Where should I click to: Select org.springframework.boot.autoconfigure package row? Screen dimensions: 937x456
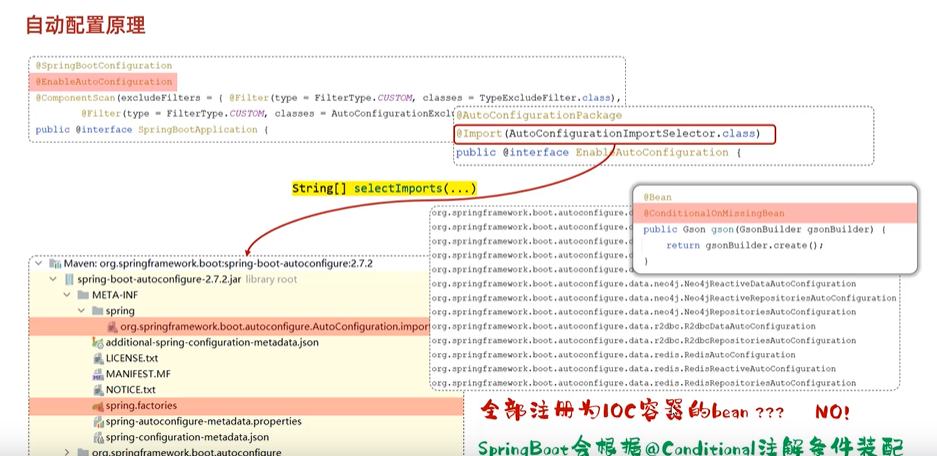(x=246, y=452)
